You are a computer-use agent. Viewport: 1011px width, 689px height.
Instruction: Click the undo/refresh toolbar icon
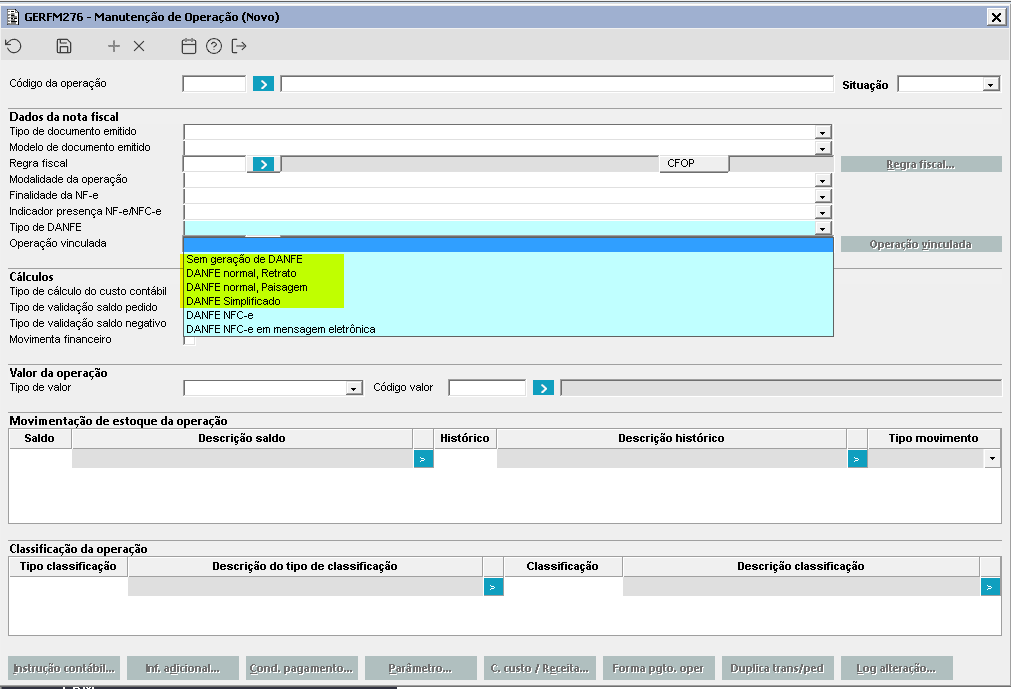click(14, 46)
